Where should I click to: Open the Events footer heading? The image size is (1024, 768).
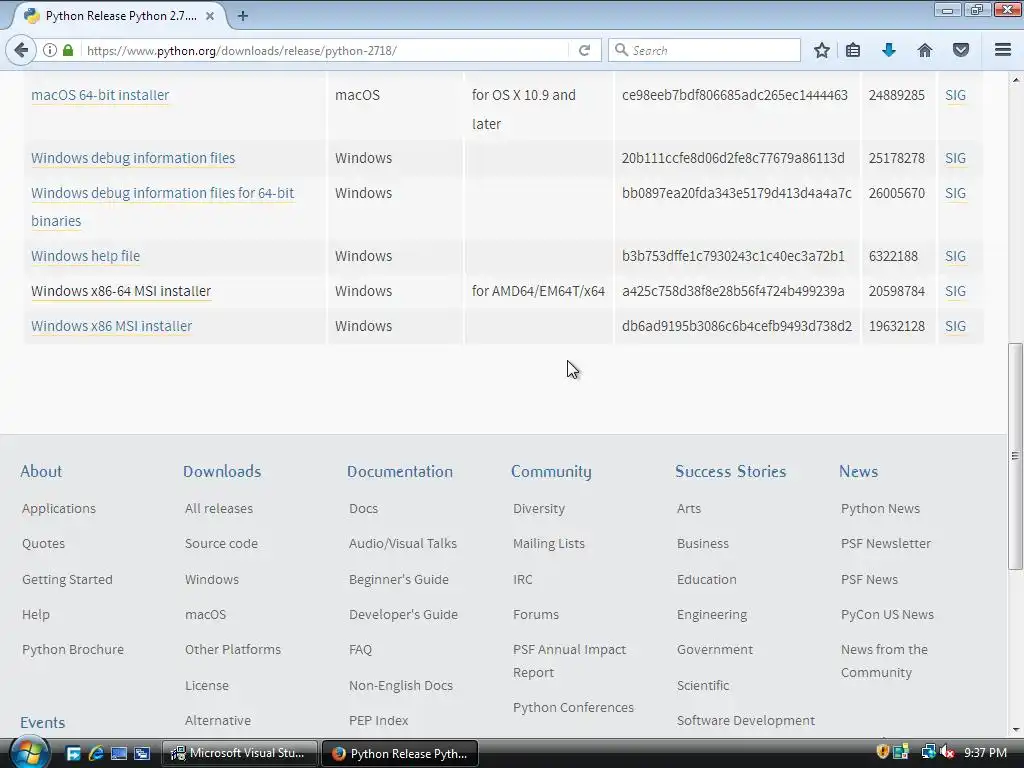(42, 722)
